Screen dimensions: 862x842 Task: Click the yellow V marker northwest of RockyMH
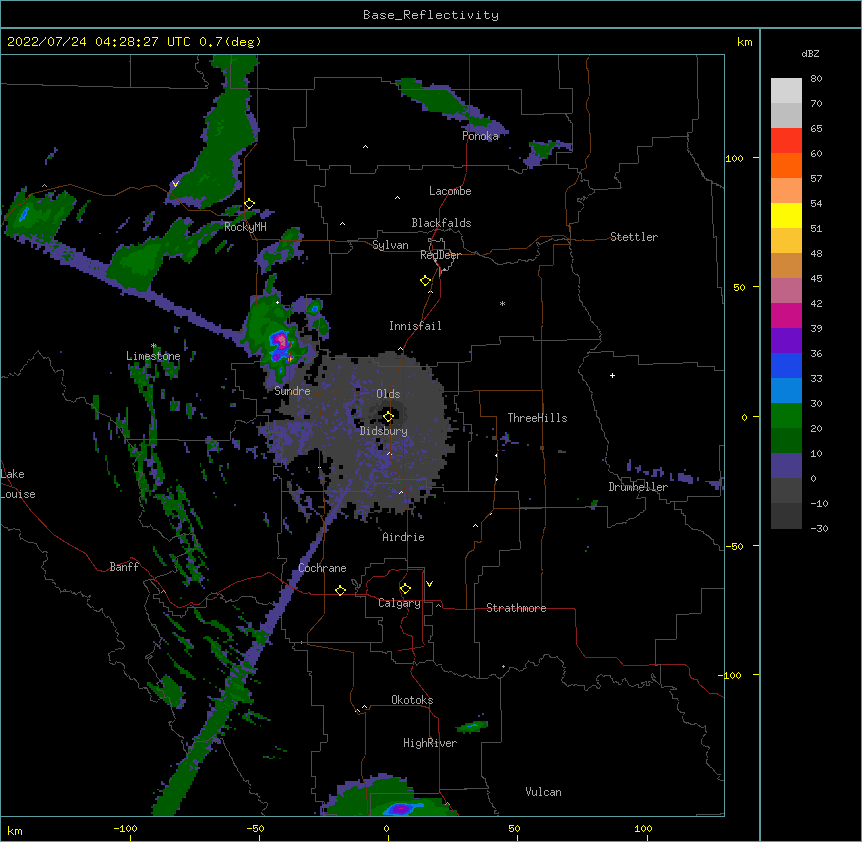tap(175, 184)
